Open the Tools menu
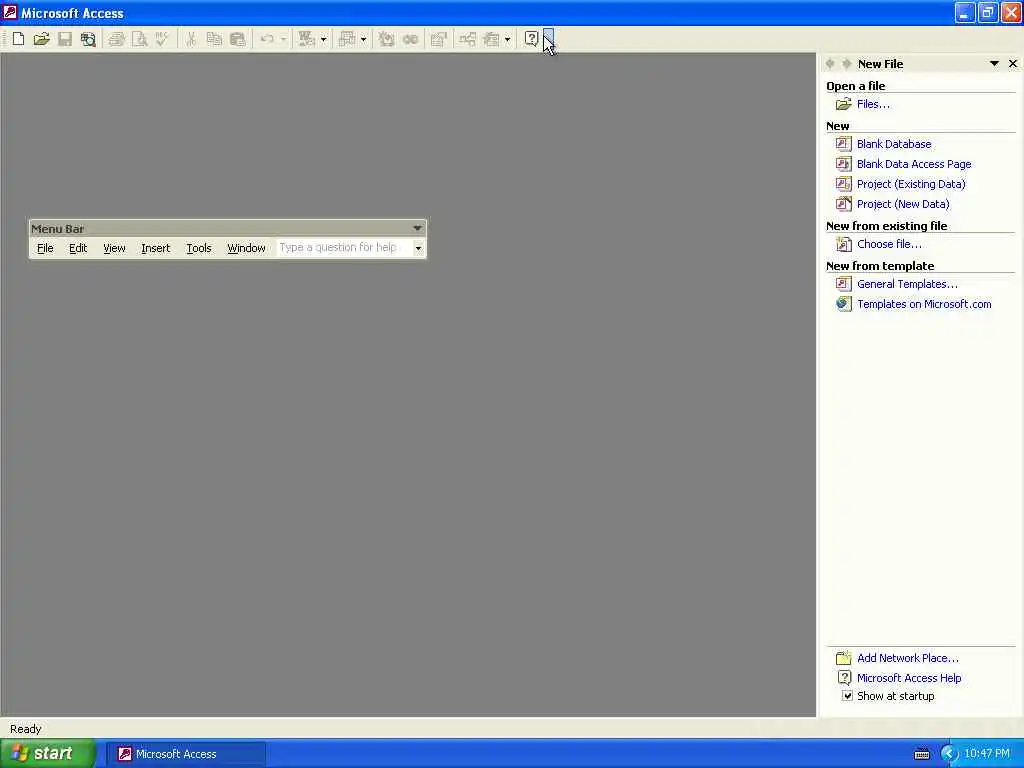This screenshot has height=768, width=1024. (x=199, y=248)
